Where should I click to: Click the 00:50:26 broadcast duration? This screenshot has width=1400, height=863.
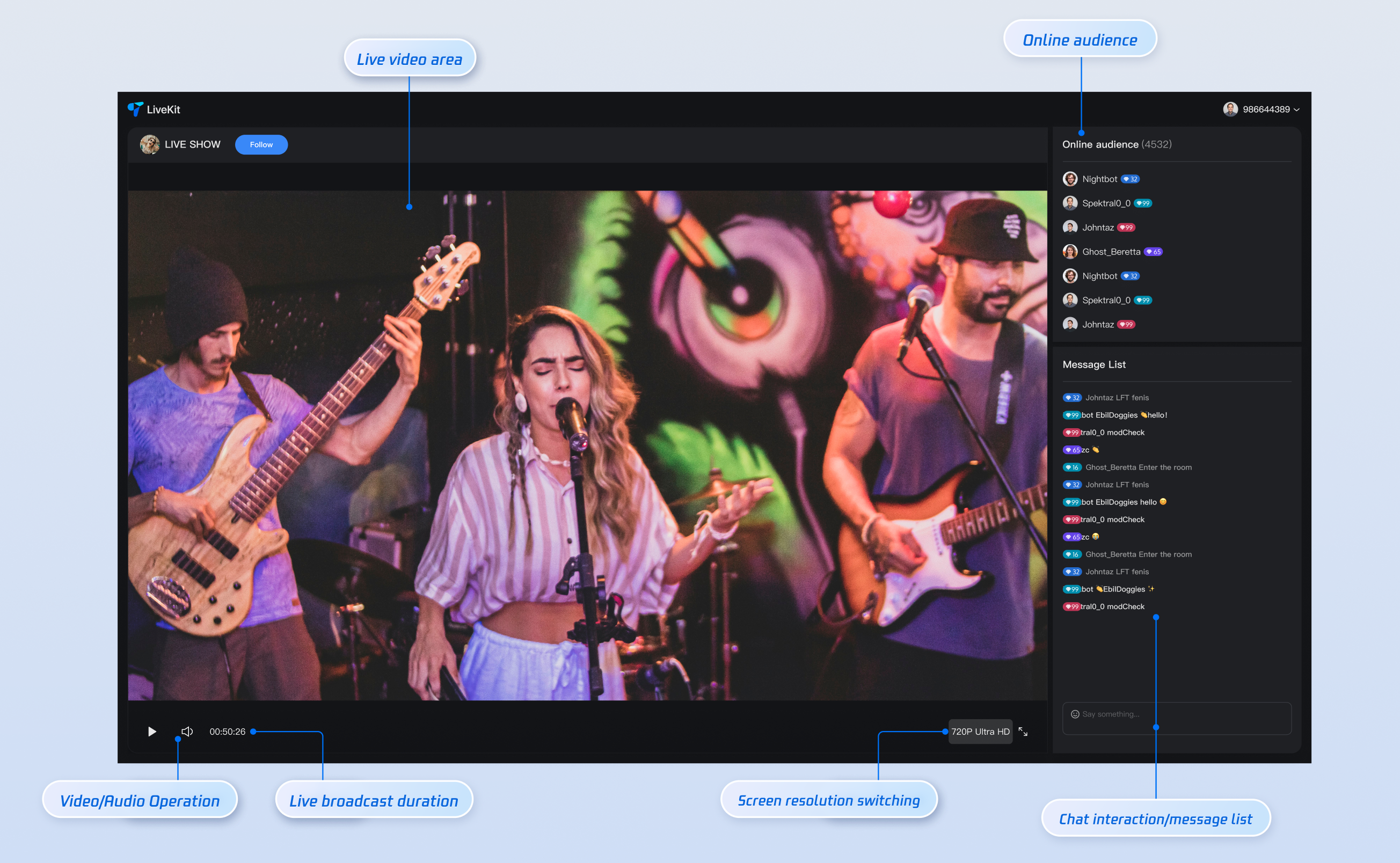(227, 731)
